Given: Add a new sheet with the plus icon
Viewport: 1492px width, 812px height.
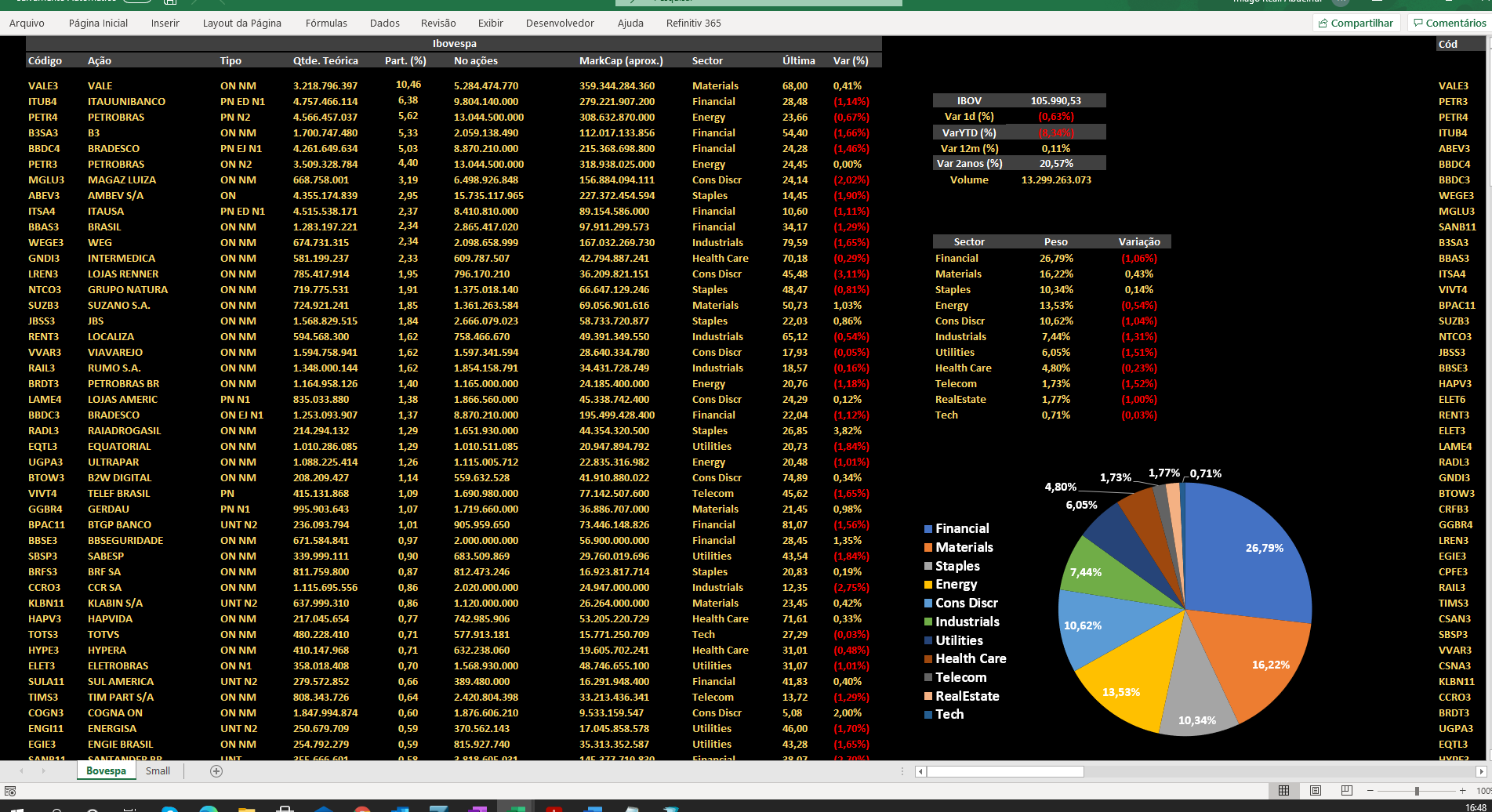Looking at the screenshot, I should point(216,771).
